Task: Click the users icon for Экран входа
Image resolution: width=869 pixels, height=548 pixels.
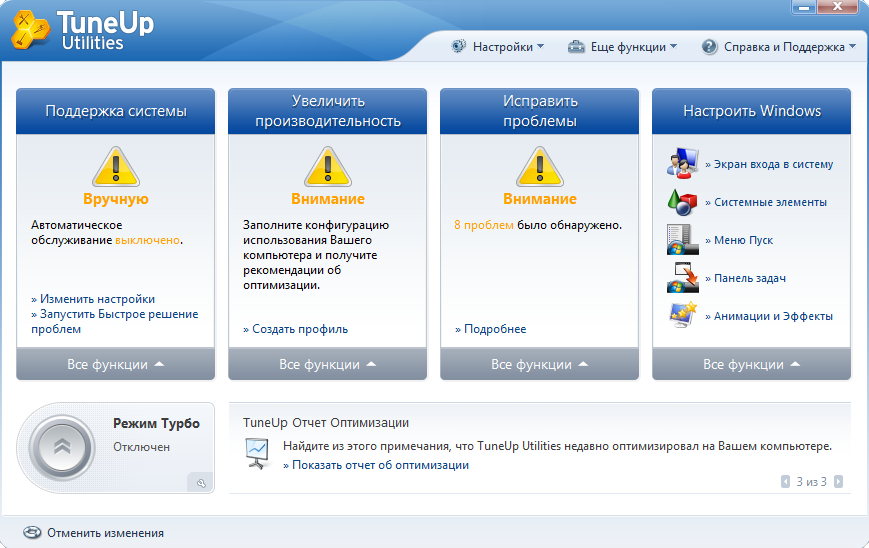Action: pos(682,163)
